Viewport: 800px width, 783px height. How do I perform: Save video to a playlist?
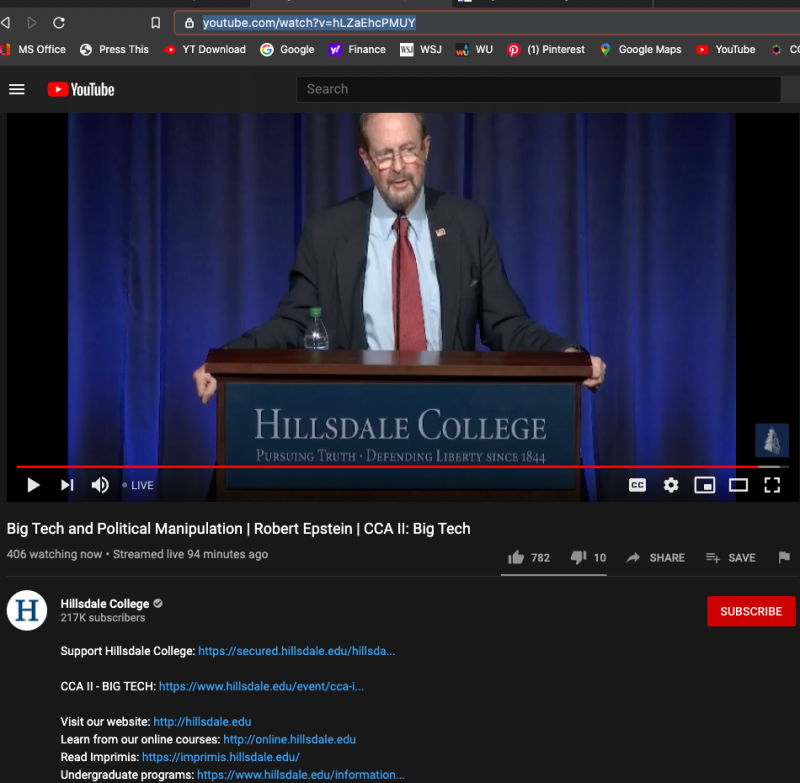730,557
